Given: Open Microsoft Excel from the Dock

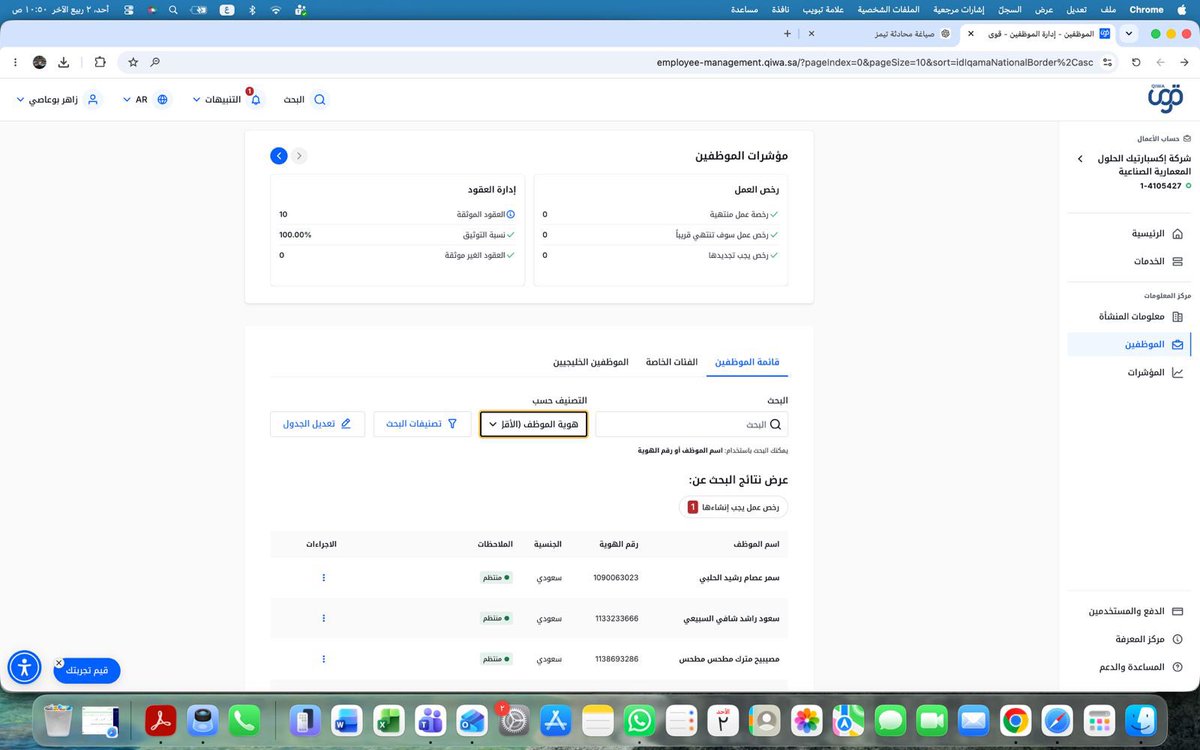Looking at the screenshot, I should 387,720.
